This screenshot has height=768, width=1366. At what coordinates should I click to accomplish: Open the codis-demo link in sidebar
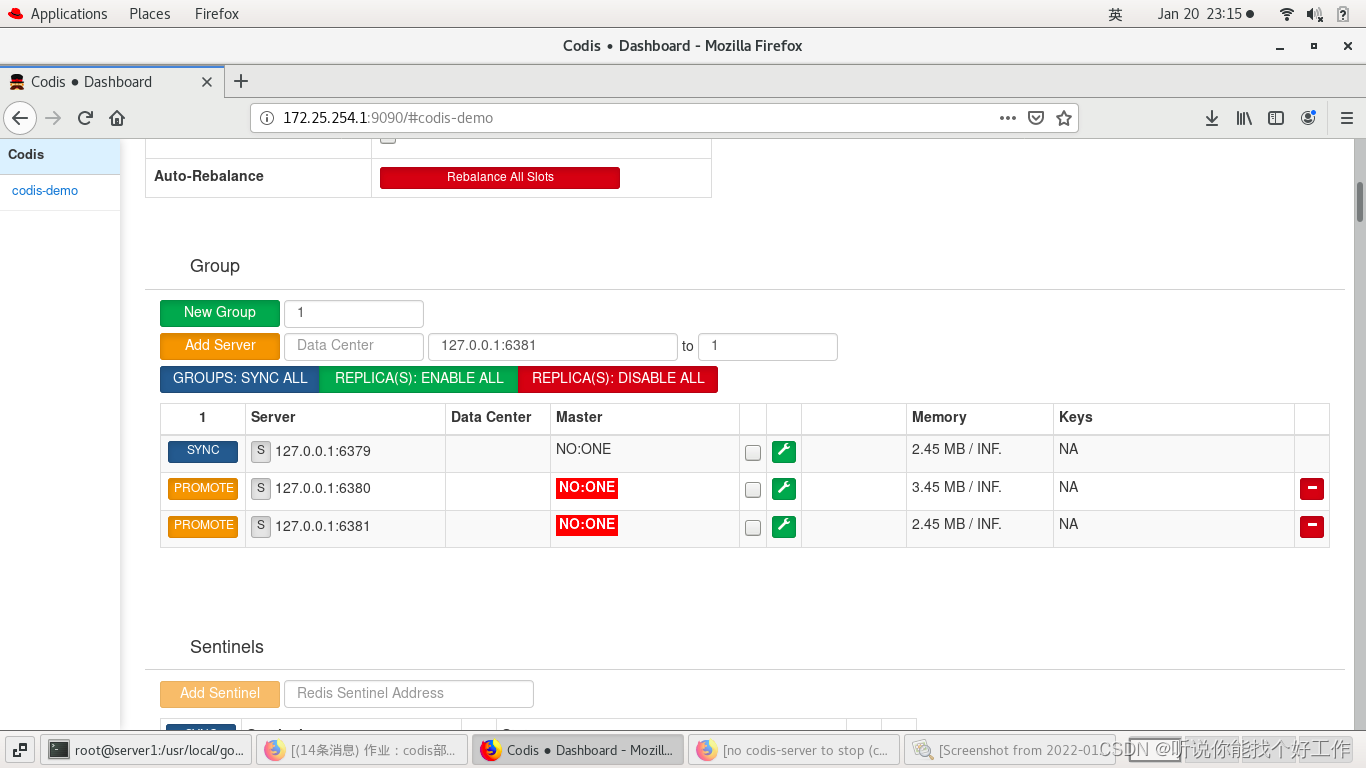pyautogui.click(x=45, y=191)
